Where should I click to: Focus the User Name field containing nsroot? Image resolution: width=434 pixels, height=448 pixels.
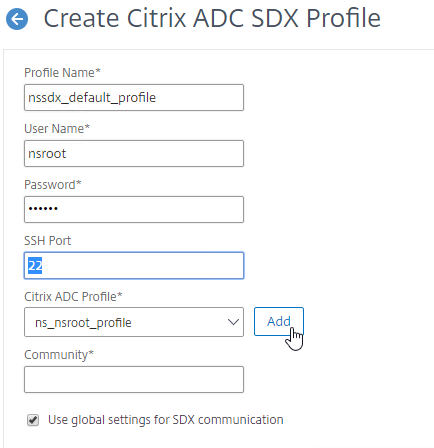[x=134, y=153]
